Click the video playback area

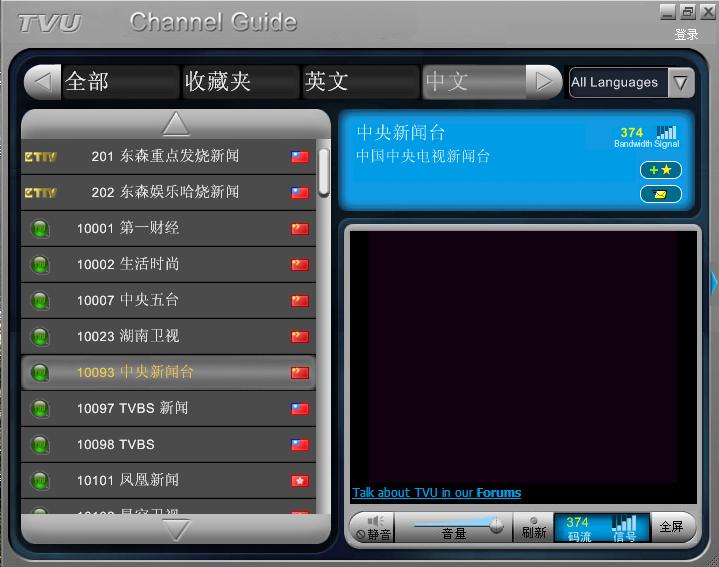[523, 358]
